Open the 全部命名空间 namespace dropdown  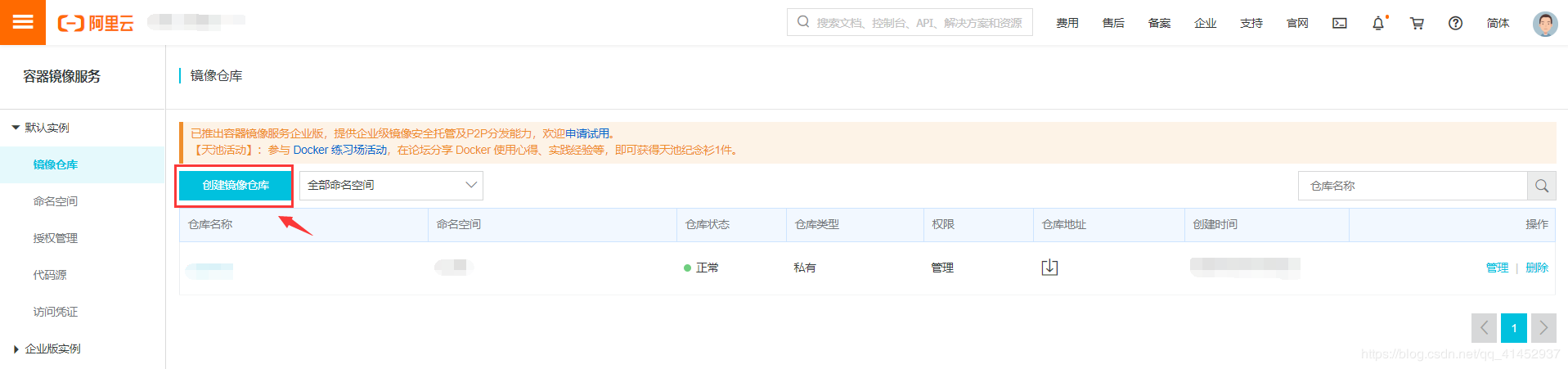391,186
